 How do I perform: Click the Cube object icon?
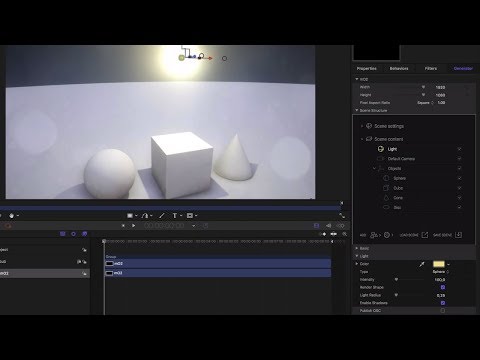(386, 188)
